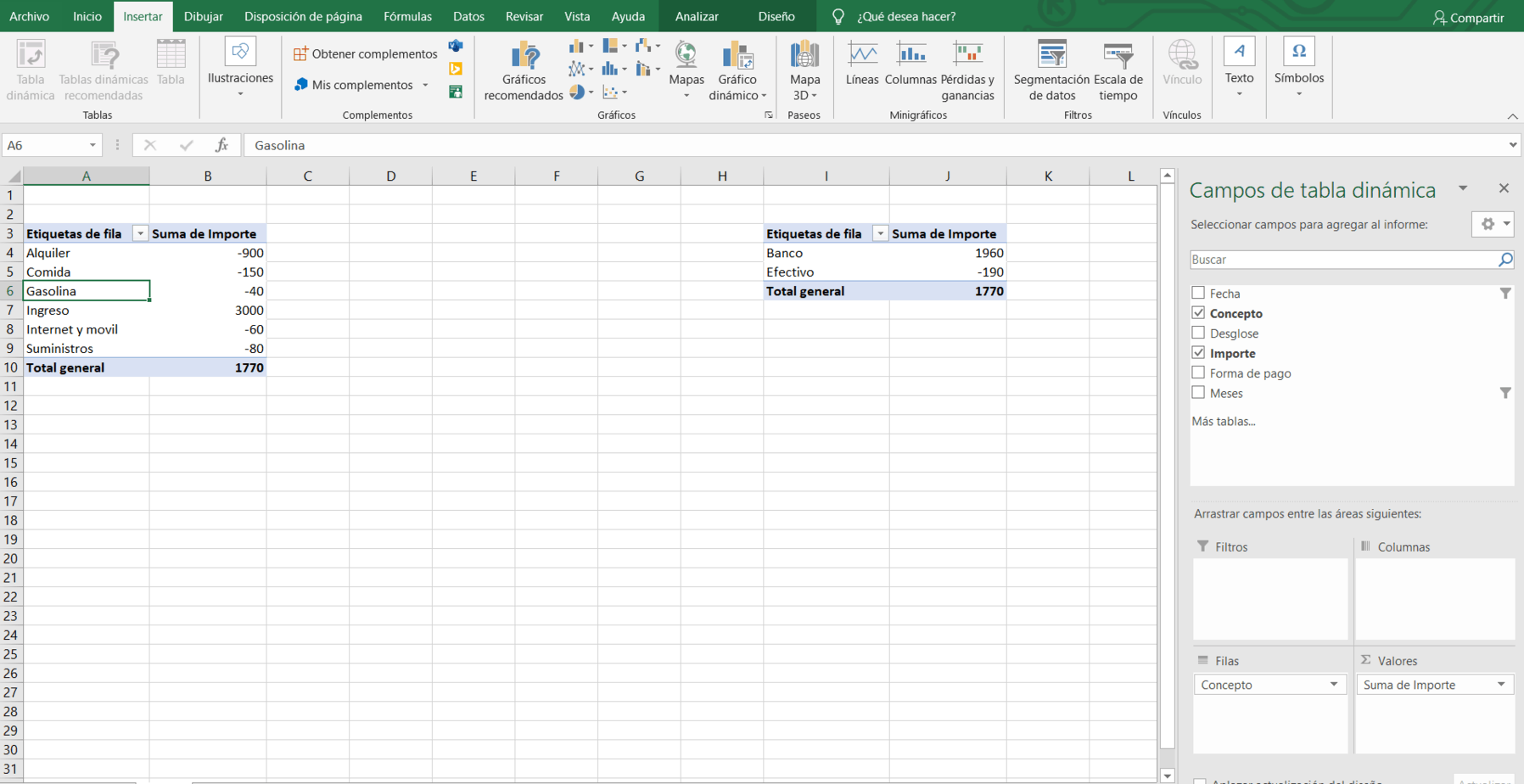Image resolution: width=1524 pixels, height=784 pixels.
Task: Open the Texto dropdown
Action: [1239, 69]
